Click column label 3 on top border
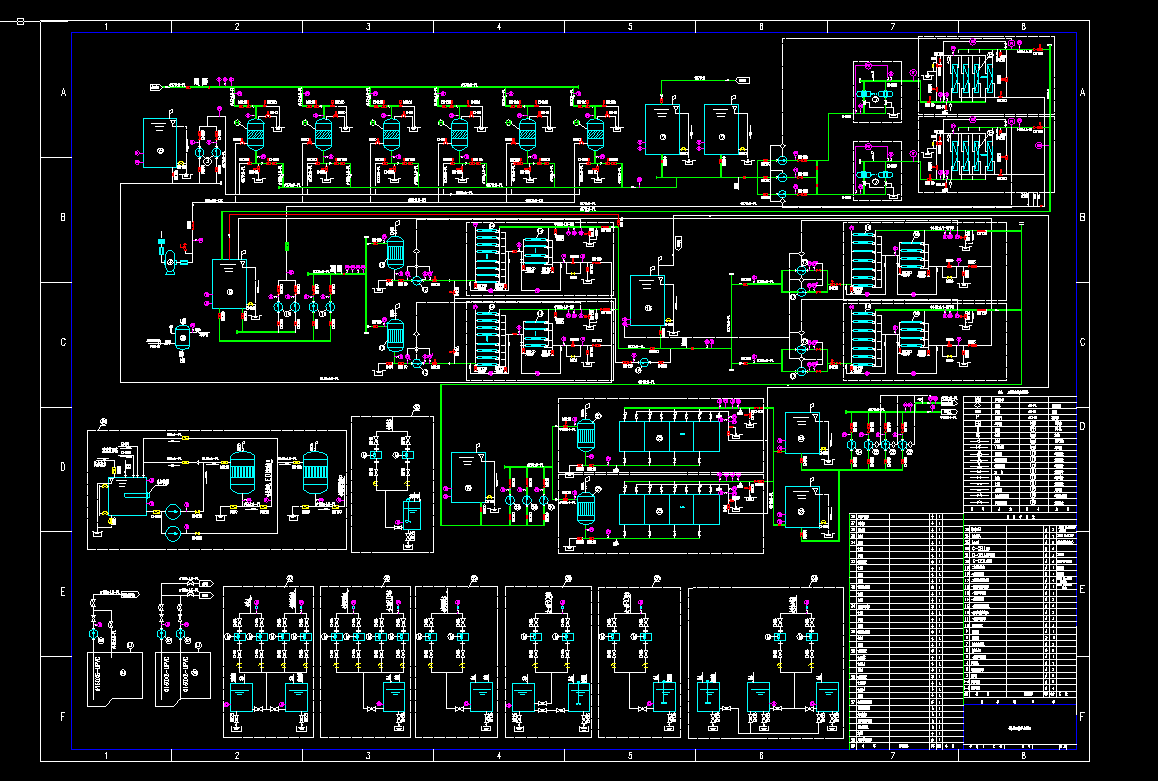The width and height of the screenshot is (1158, 781). tap(368, 27)
